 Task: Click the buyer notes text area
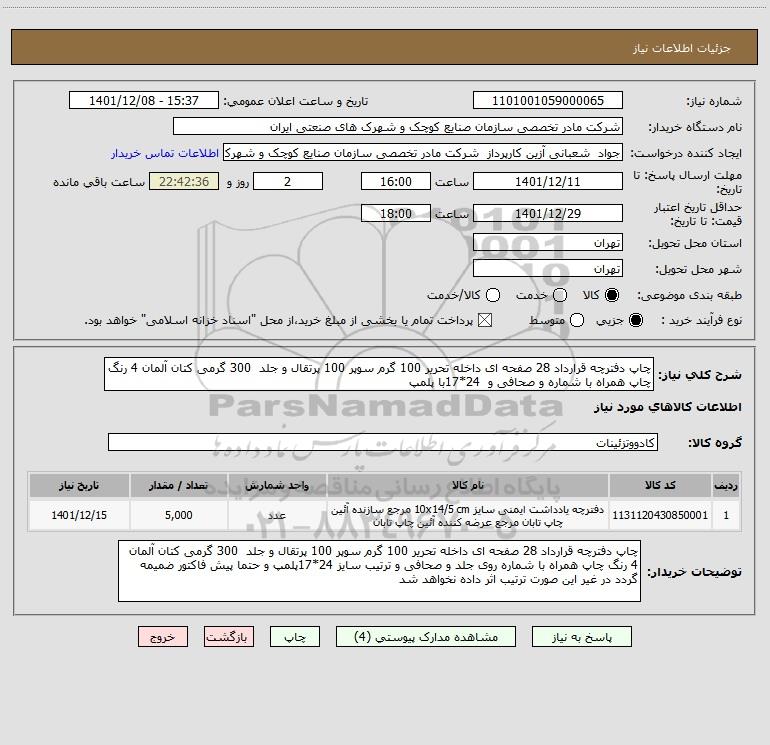[380, 571]
